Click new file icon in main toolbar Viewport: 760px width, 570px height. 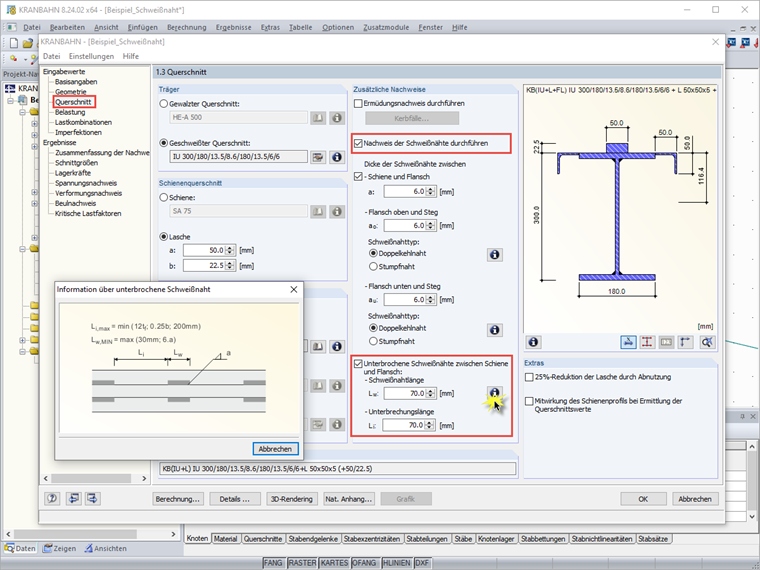coord(14,43)
